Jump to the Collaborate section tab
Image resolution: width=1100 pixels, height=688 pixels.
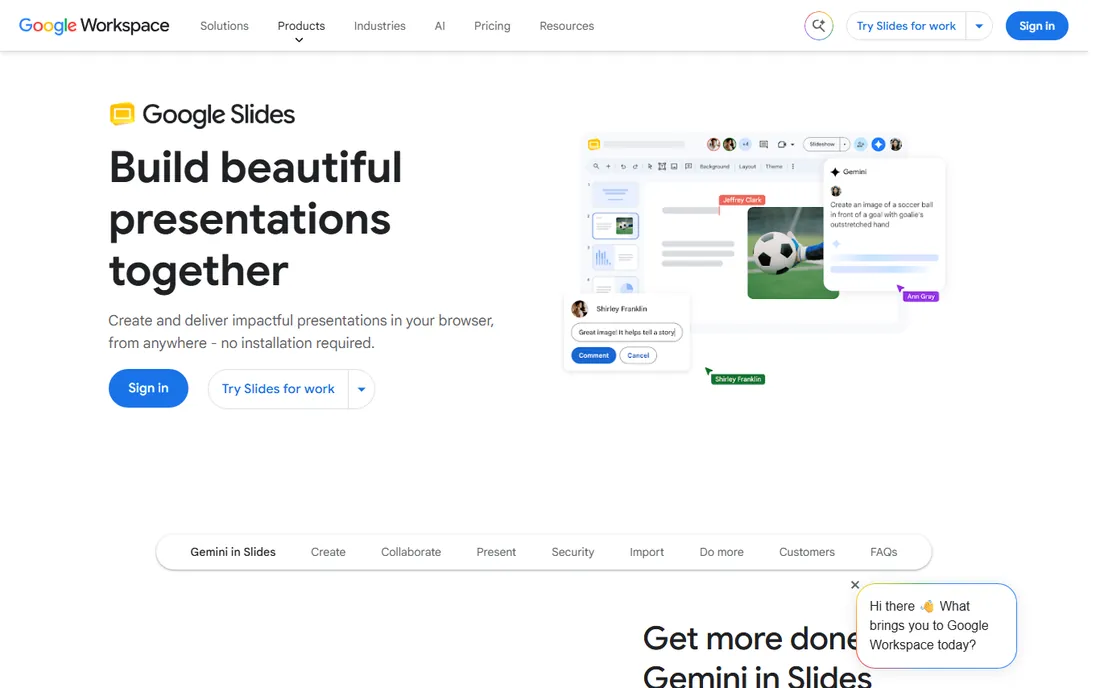pos(411,552)
